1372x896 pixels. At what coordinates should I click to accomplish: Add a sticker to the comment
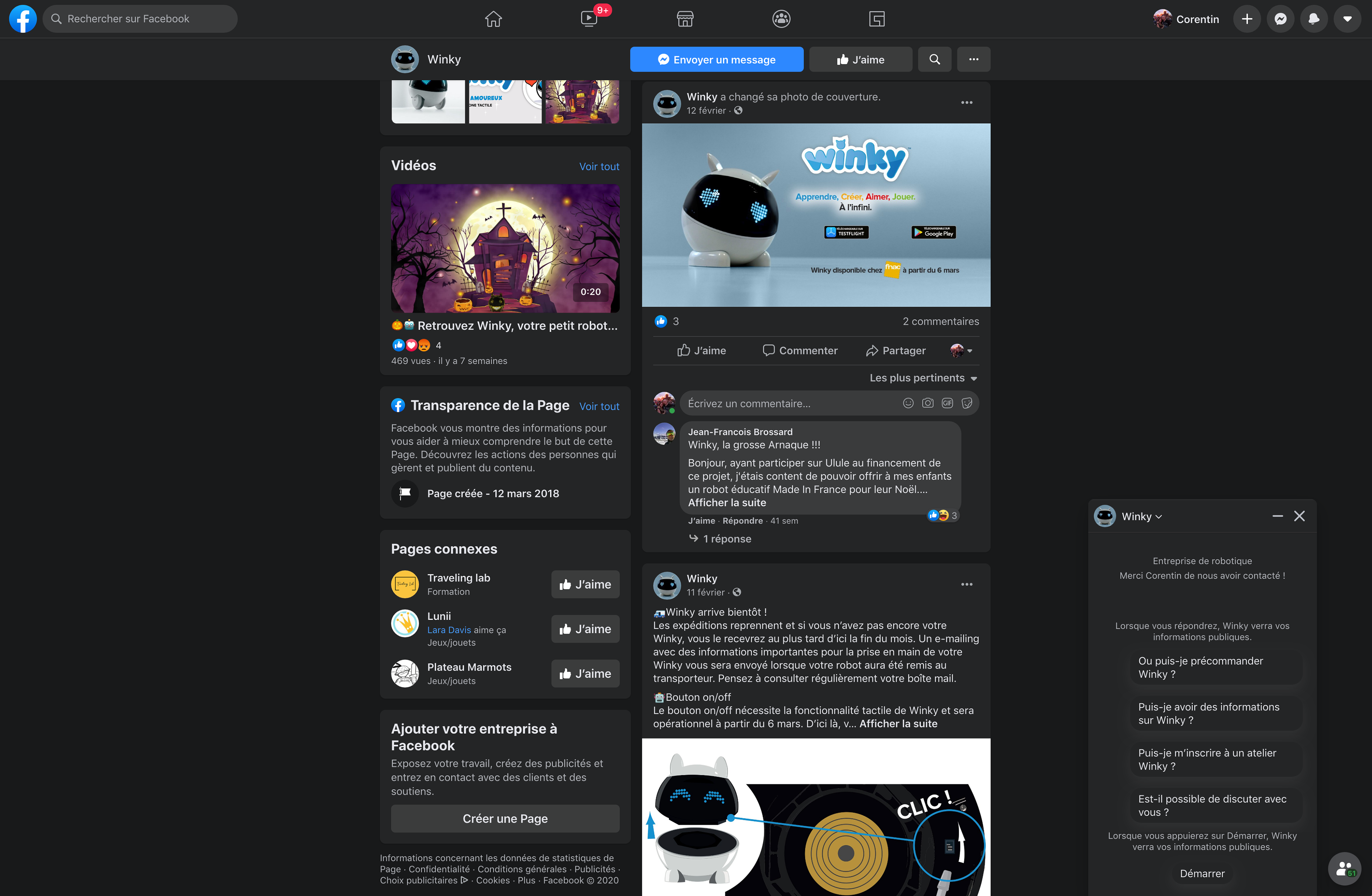click(967, 404)
